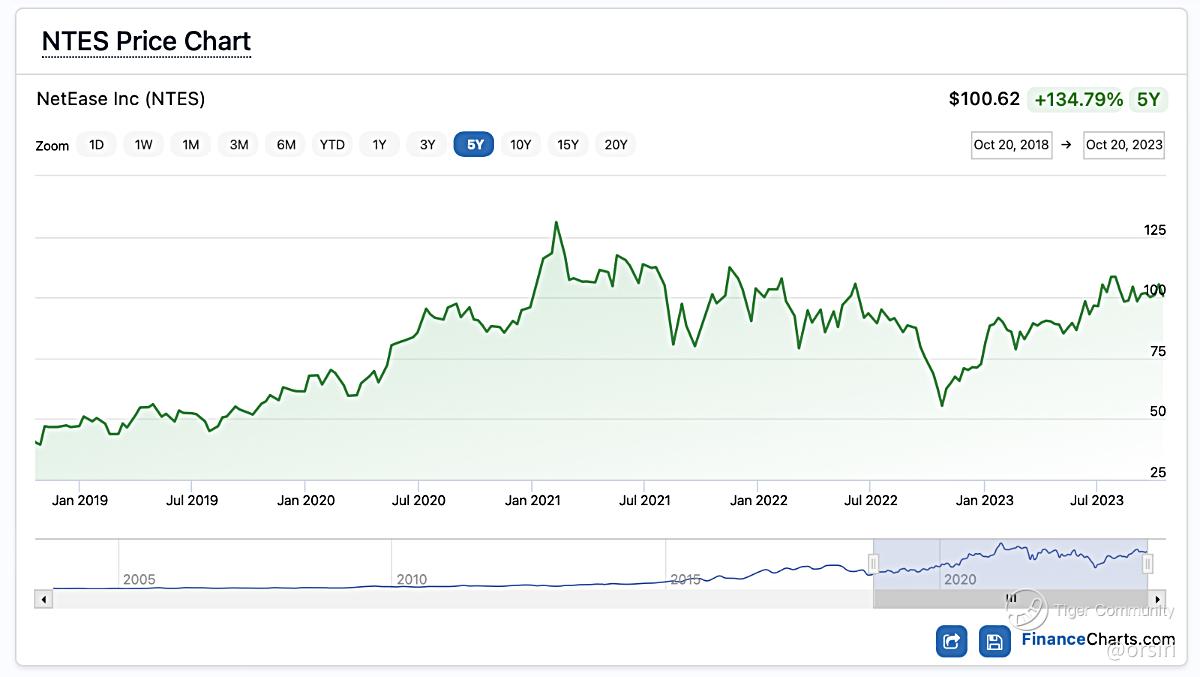Select the 3M zoom range

(x=239, y=144)
